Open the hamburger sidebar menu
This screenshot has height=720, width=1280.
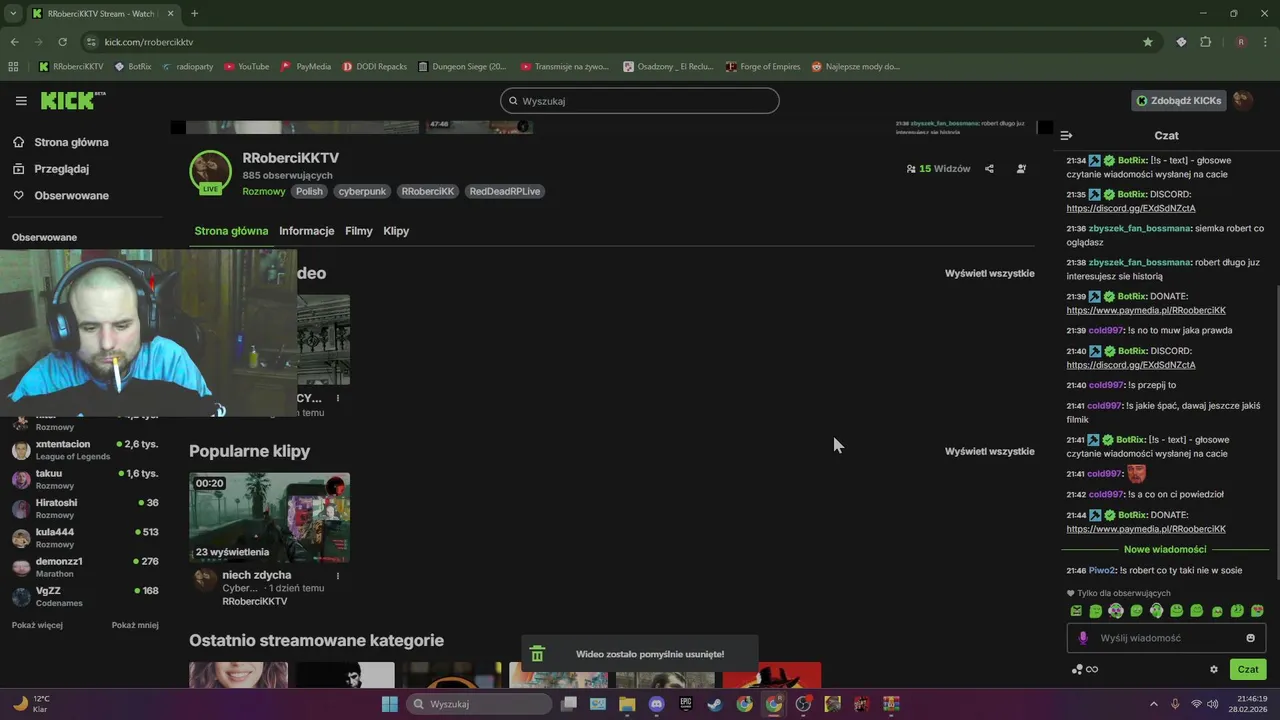21,101
